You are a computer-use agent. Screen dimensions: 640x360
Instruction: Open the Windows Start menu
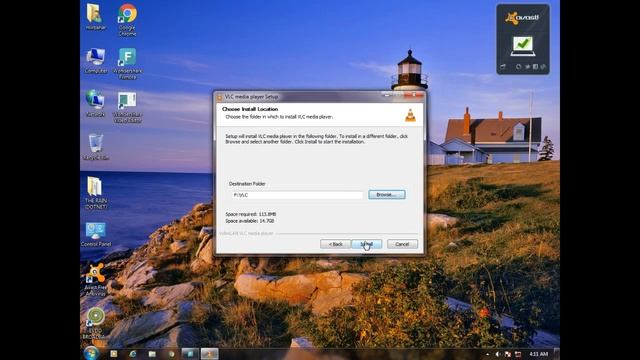point(91,353)
